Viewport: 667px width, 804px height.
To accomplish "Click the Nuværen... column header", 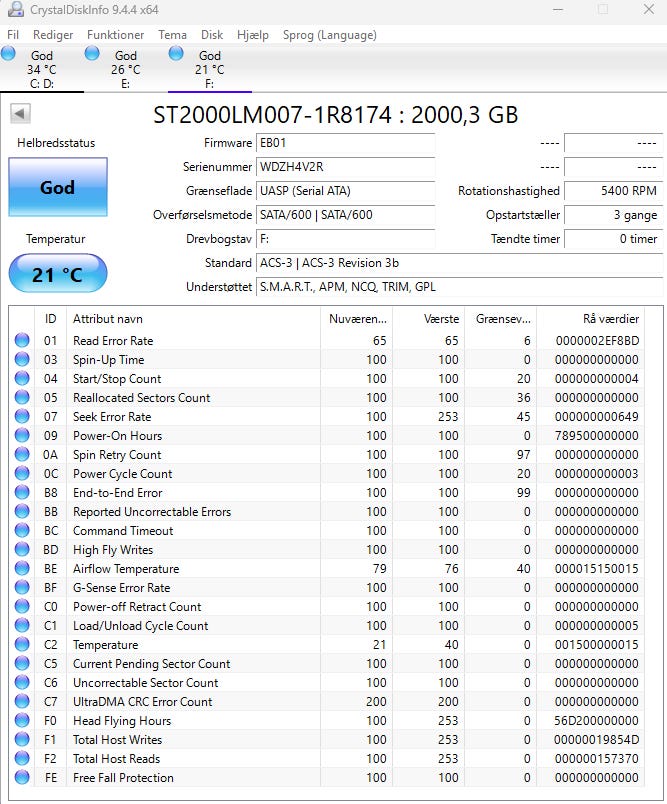I will 357,319.
